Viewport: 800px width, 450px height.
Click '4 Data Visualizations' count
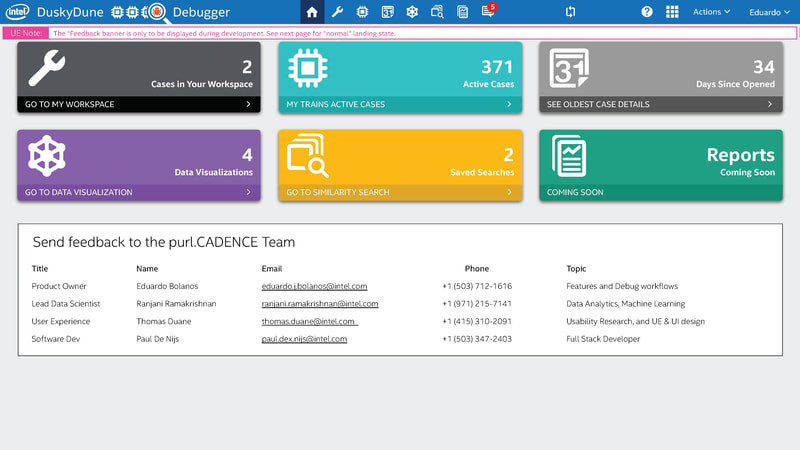[x=213, y=162]
